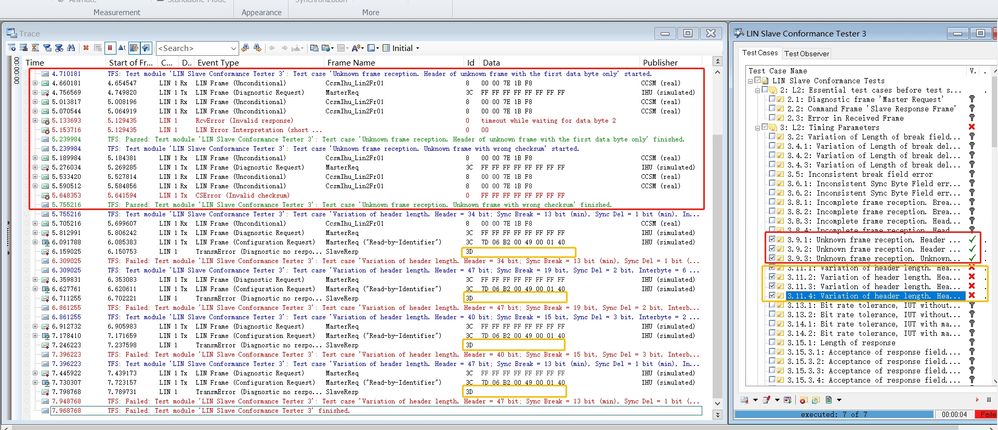Open the Search combo box dropdown in Trace
The width and height of the screenshot is (998, 430).
pos(234,48)
